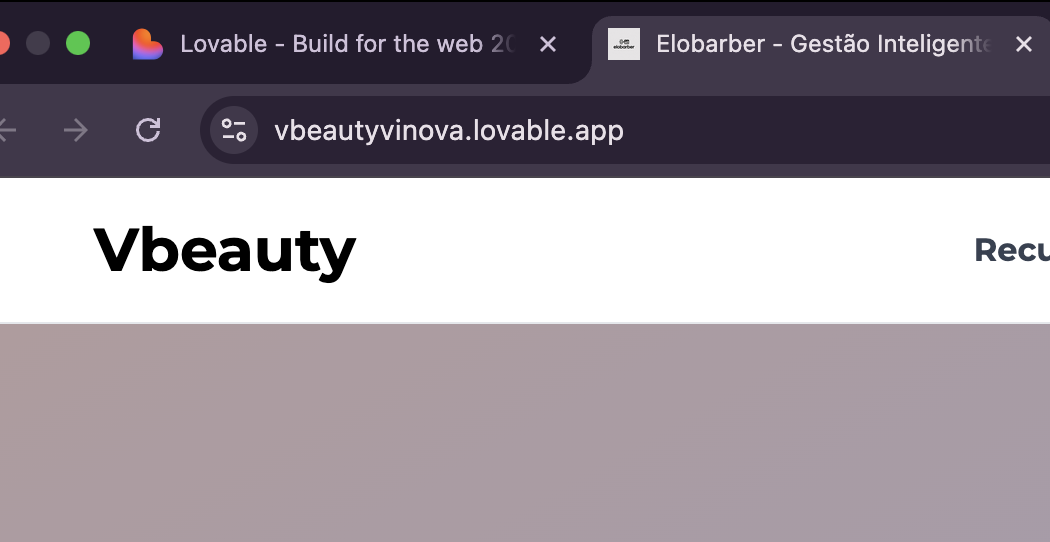Click the Elobarber tab favicon
Image resolution: width=1050 pixels, height=542 pixels.
click(x=624, y=44)
